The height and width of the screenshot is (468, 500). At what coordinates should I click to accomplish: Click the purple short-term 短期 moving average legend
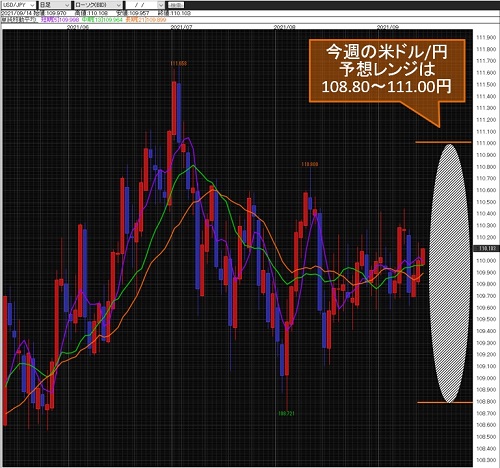[60, 20]
